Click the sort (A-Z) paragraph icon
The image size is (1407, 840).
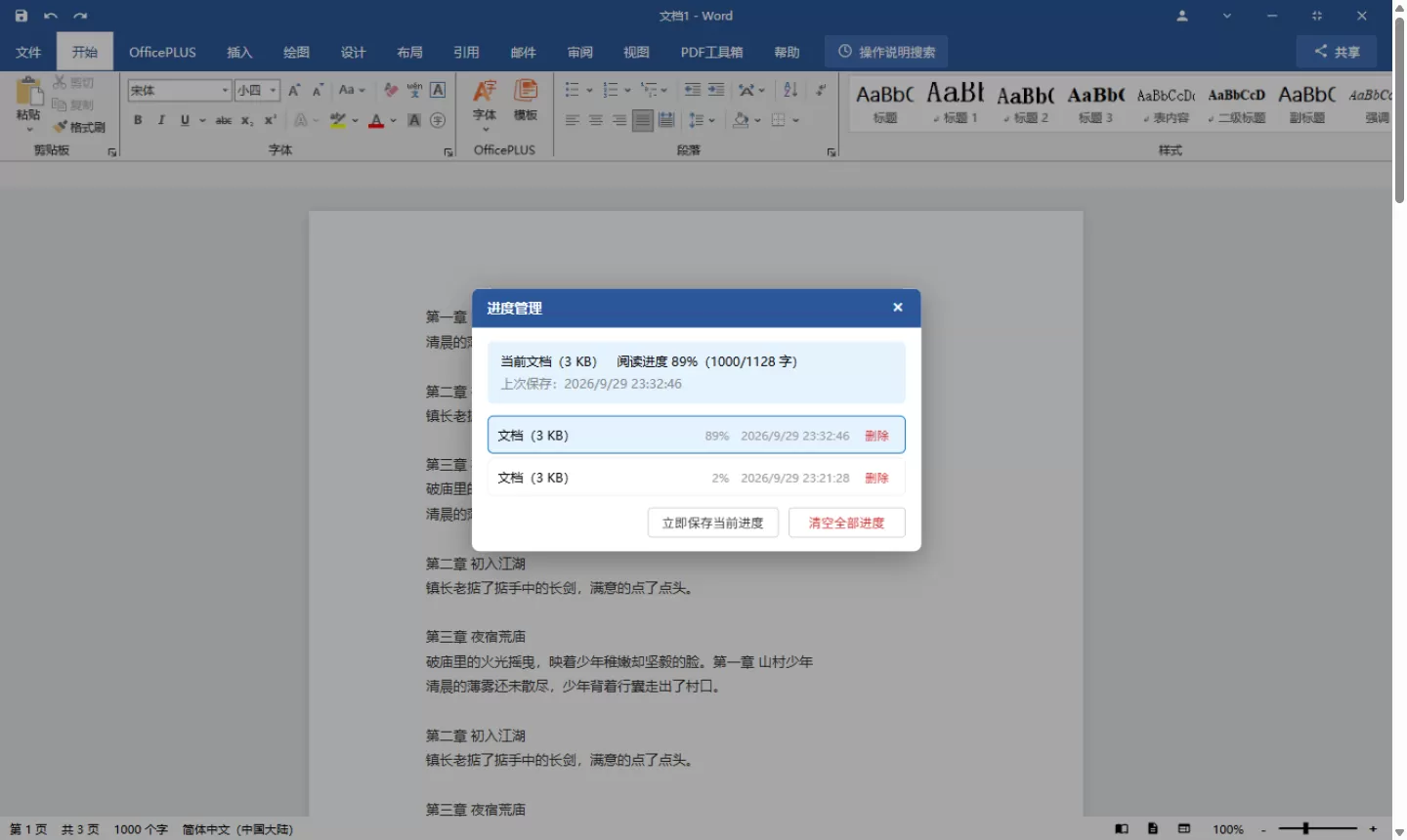790,90
